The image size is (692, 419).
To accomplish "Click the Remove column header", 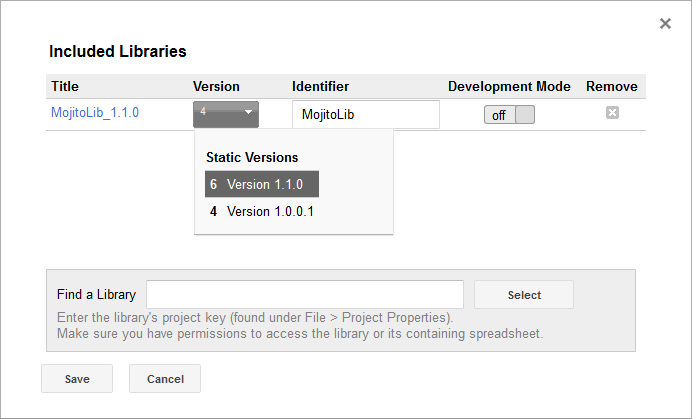I will coord(611,87).
